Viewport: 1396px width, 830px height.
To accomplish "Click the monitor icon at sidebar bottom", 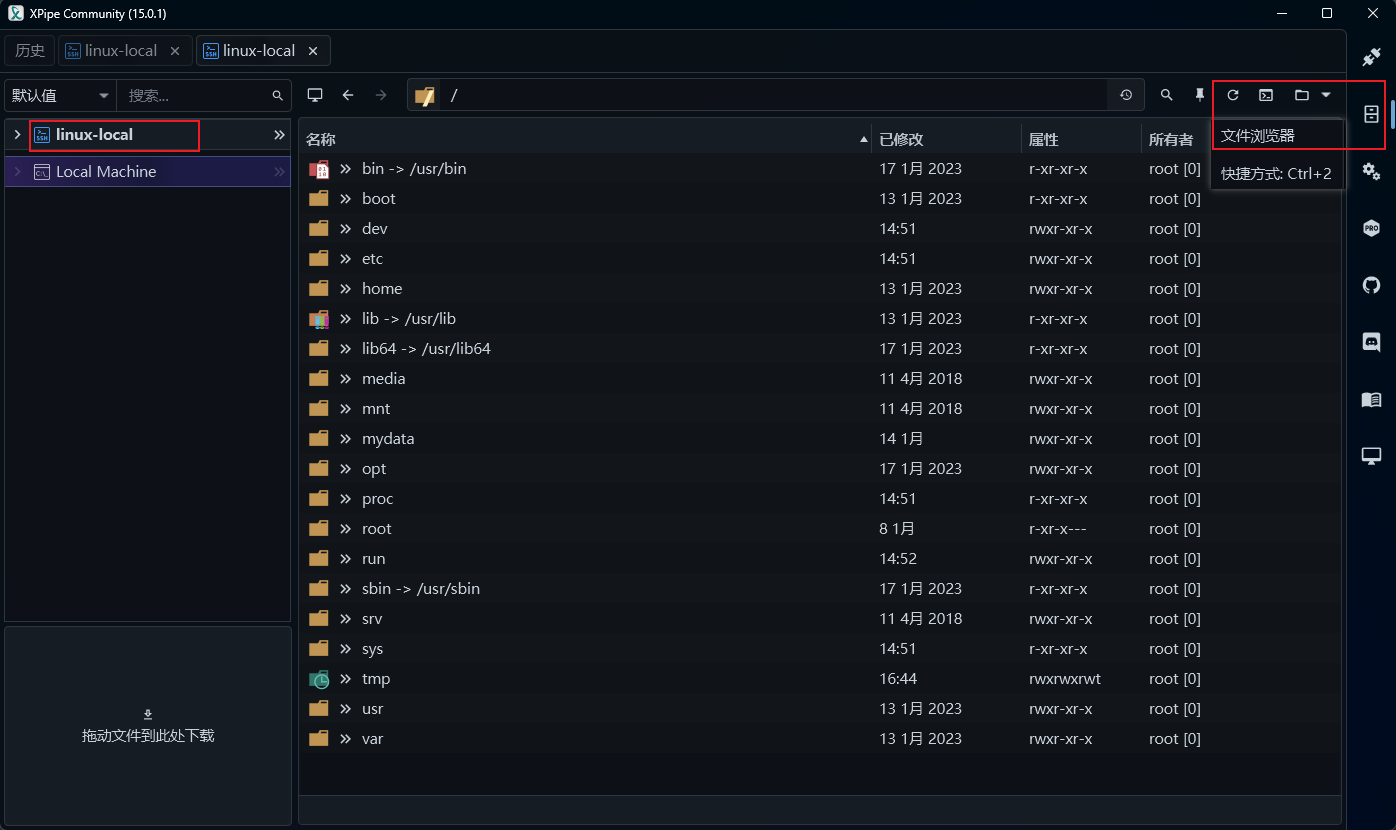I will point(1371,456).
